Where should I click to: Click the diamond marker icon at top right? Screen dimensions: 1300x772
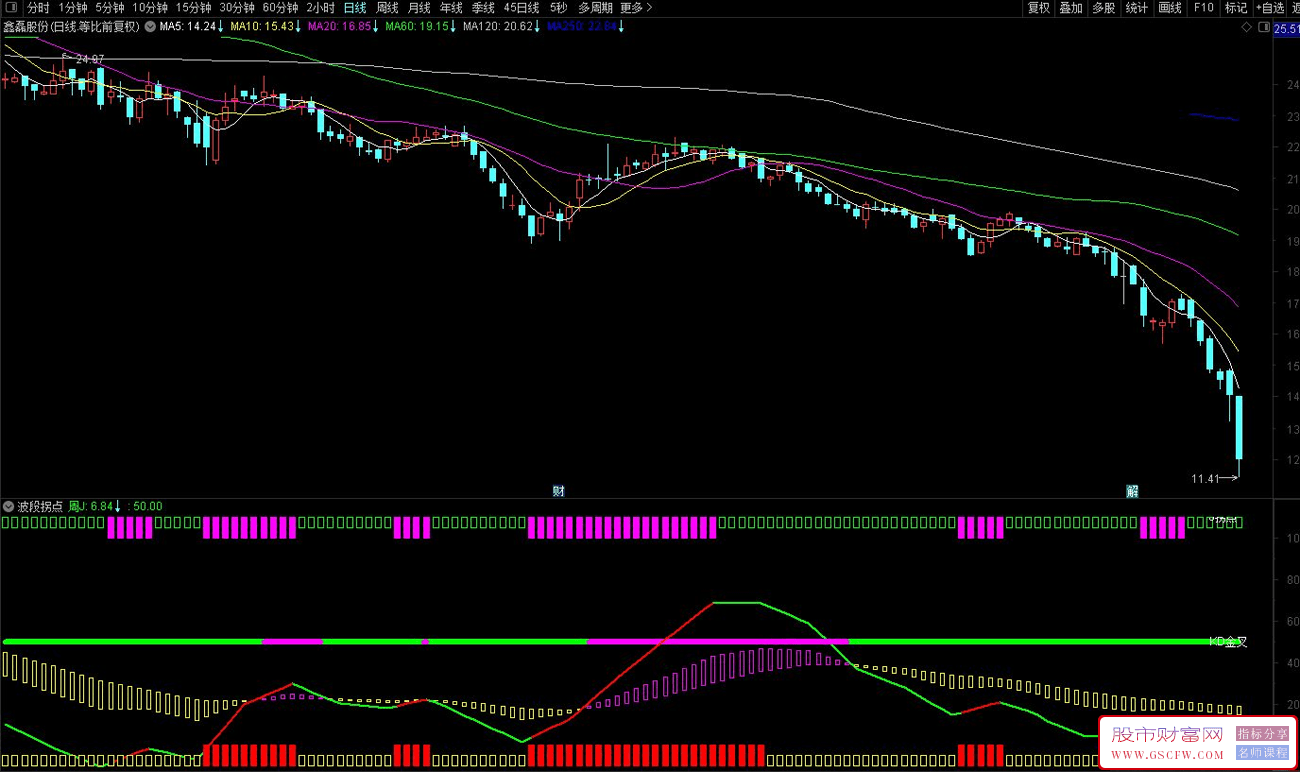click(1245, 28)
